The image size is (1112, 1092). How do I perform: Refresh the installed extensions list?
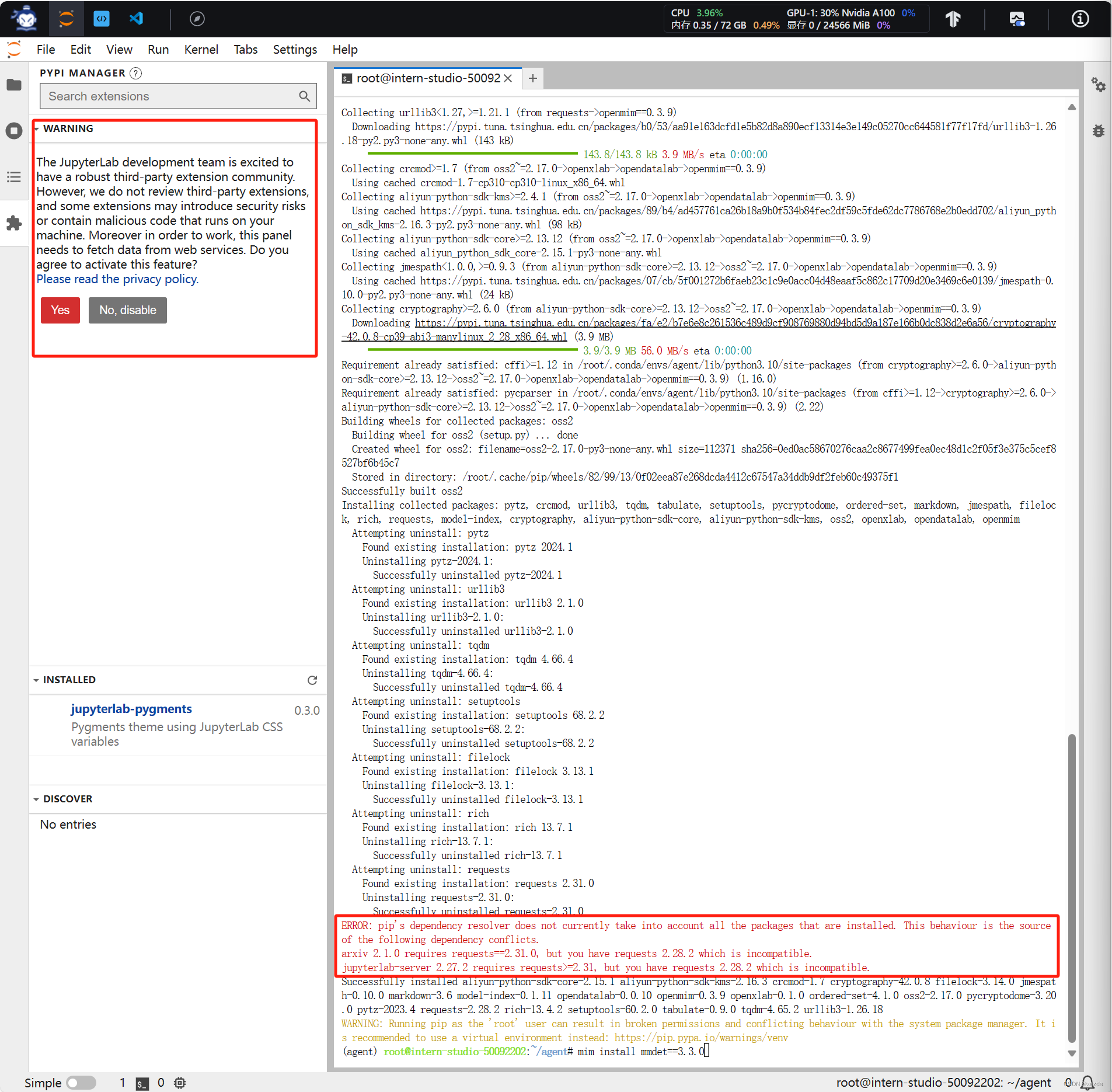(x=312, y=680)
